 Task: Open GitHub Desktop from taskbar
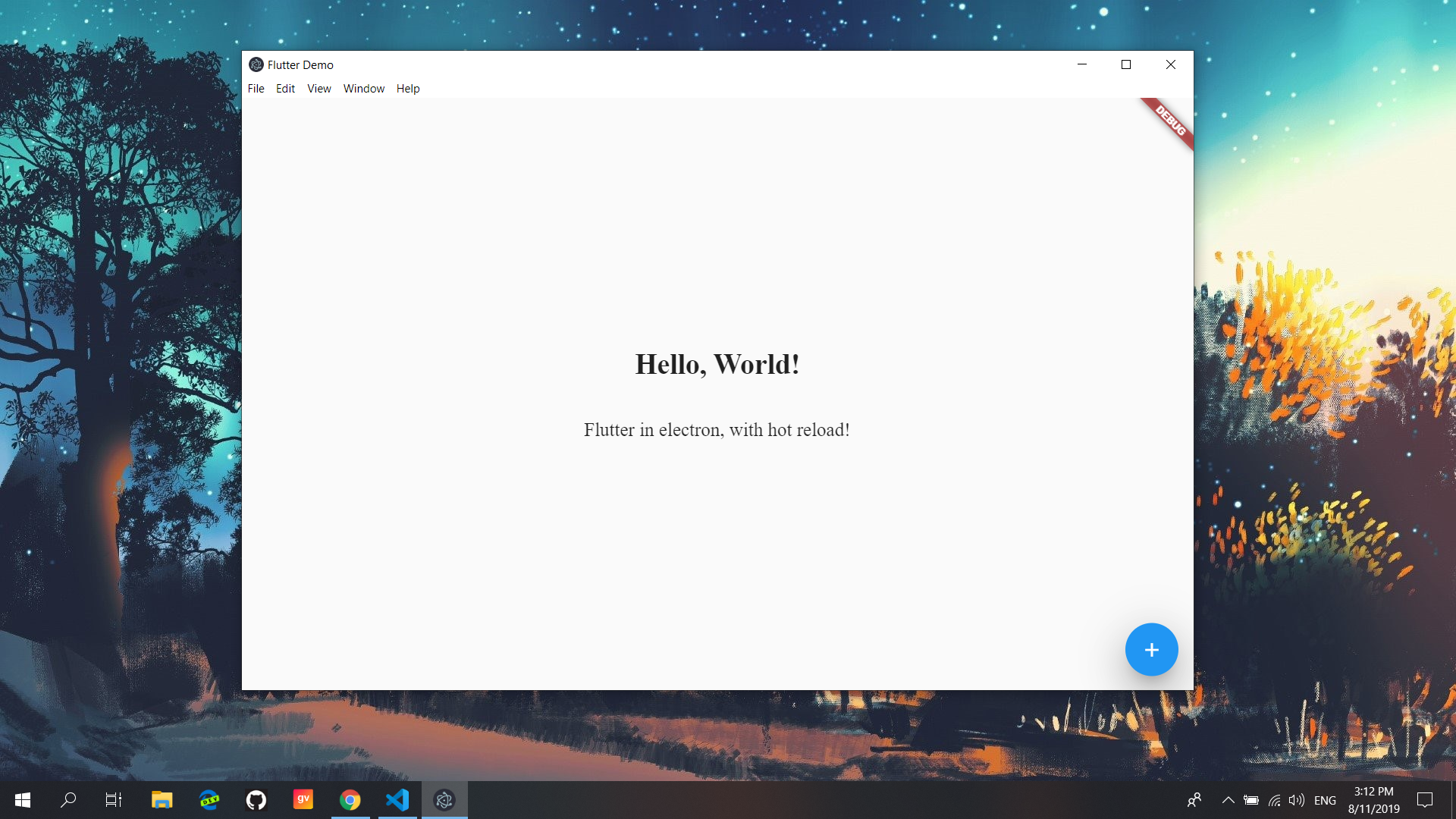pyautogui.click(x=256, y=800)
